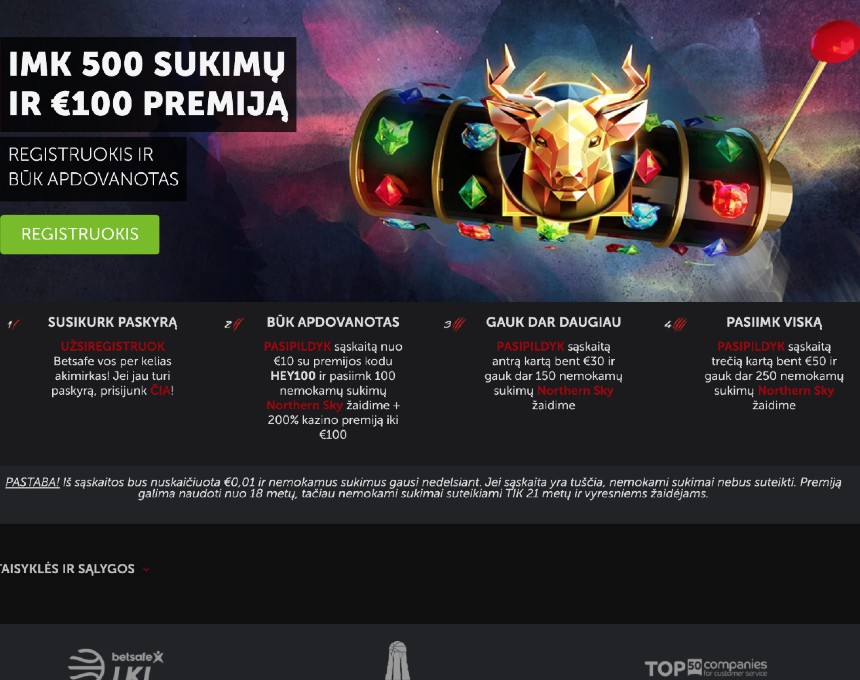Click the Betsafe LKL logo
This screenshot has width=860, height=680.
click(x=116, y=664)
